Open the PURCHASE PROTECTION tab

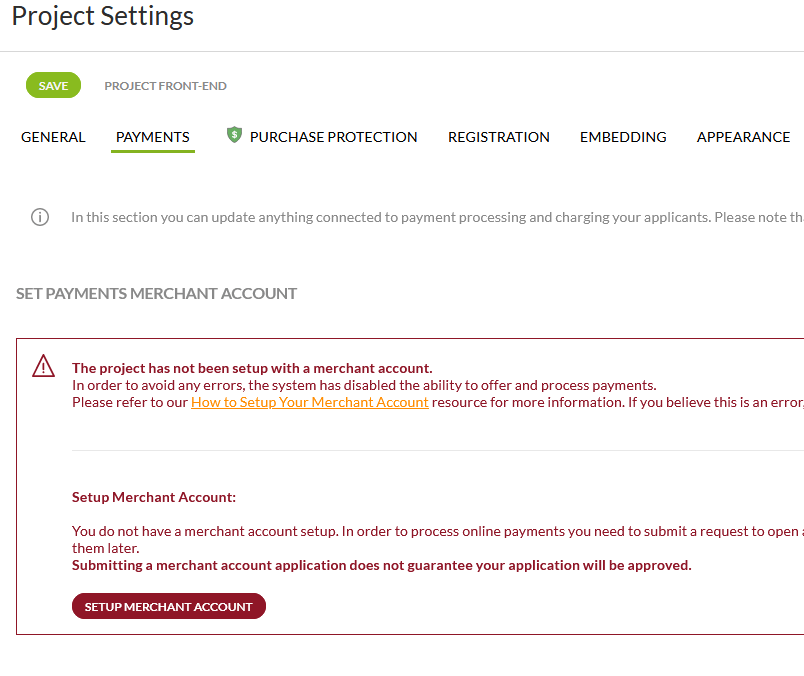(333, 137)
